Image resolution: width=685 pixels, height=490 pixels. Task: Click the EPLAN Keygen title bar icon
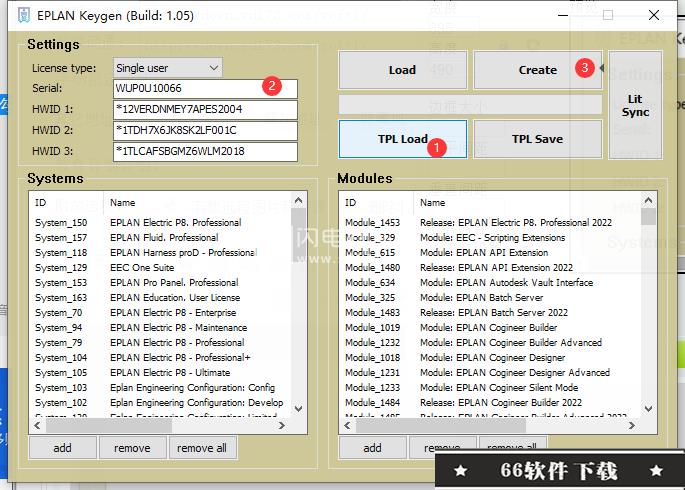pyautogui.click(x=24, y=15)
